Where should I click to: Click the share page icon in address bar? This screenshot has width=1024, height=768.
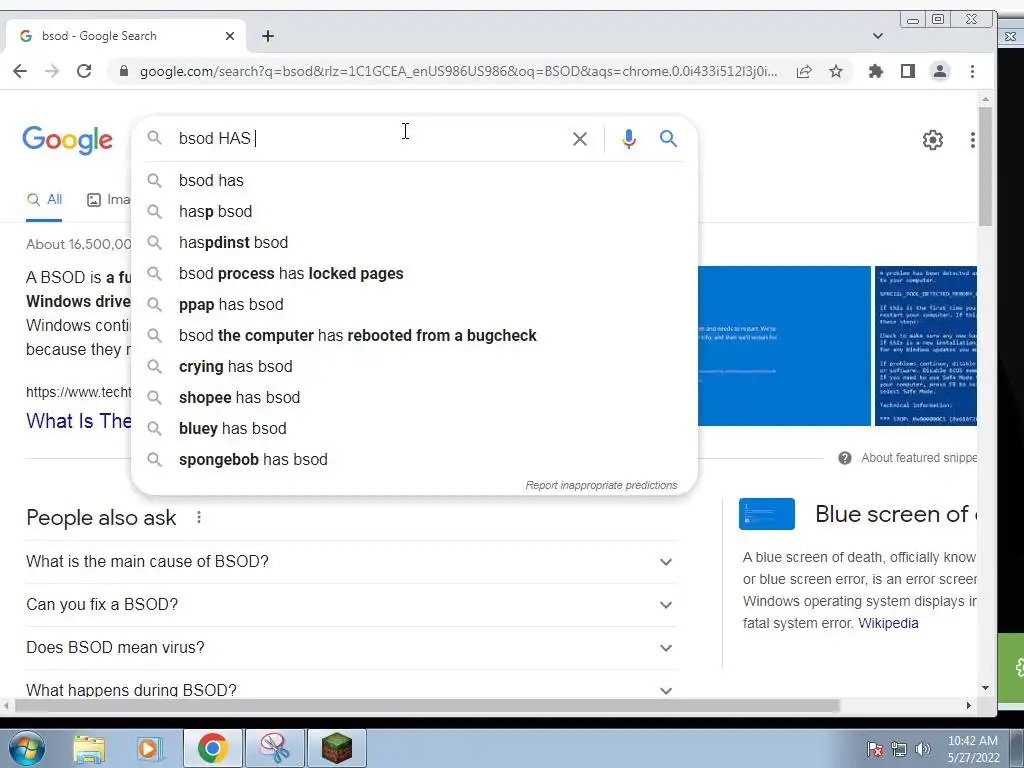[x=804, y=71]
